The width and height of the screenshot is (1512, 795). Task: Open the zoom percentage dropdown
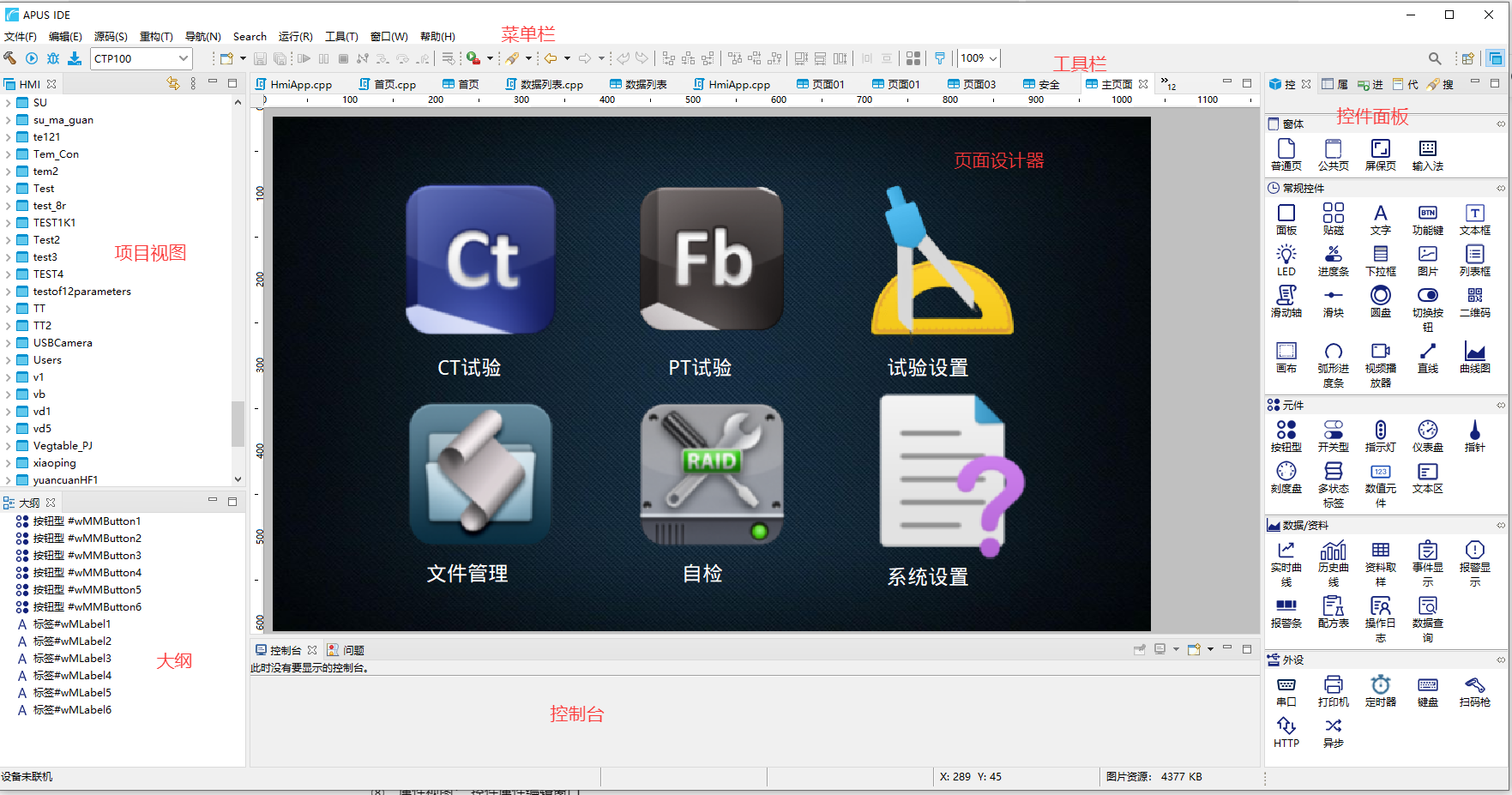click(993, 58)
